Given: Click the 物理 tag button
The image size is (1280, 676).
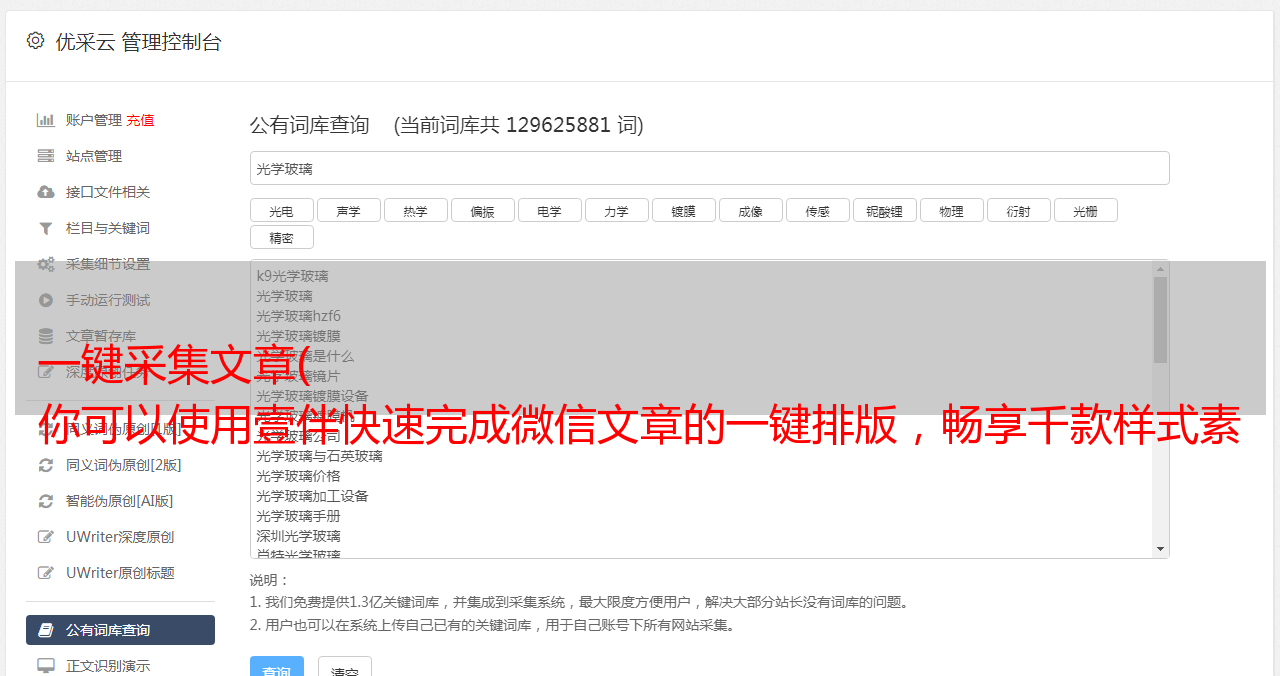Looking at the screenshot, I should pyautogui.click(x=951, y=210).
